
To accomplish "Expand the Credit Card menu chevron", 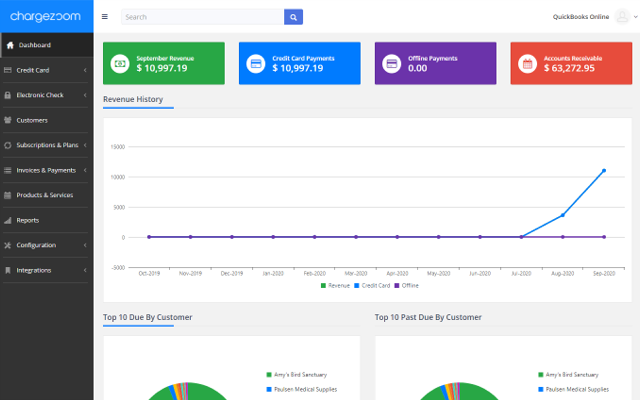I will 85,70.
